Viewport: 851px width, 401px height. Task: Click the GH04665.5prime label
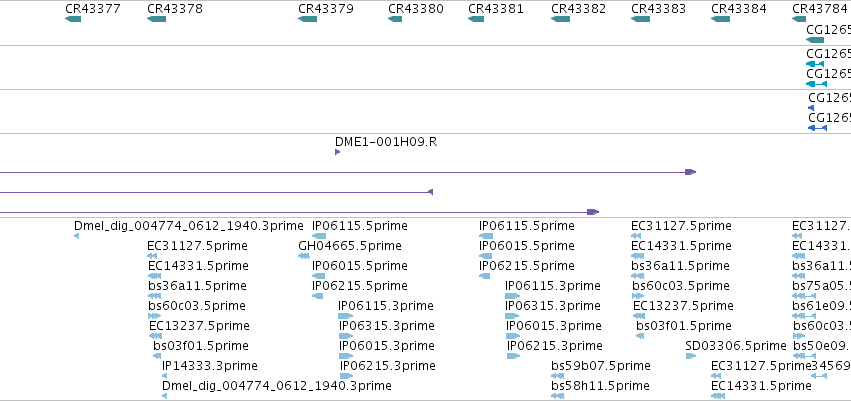click(350, 246)
